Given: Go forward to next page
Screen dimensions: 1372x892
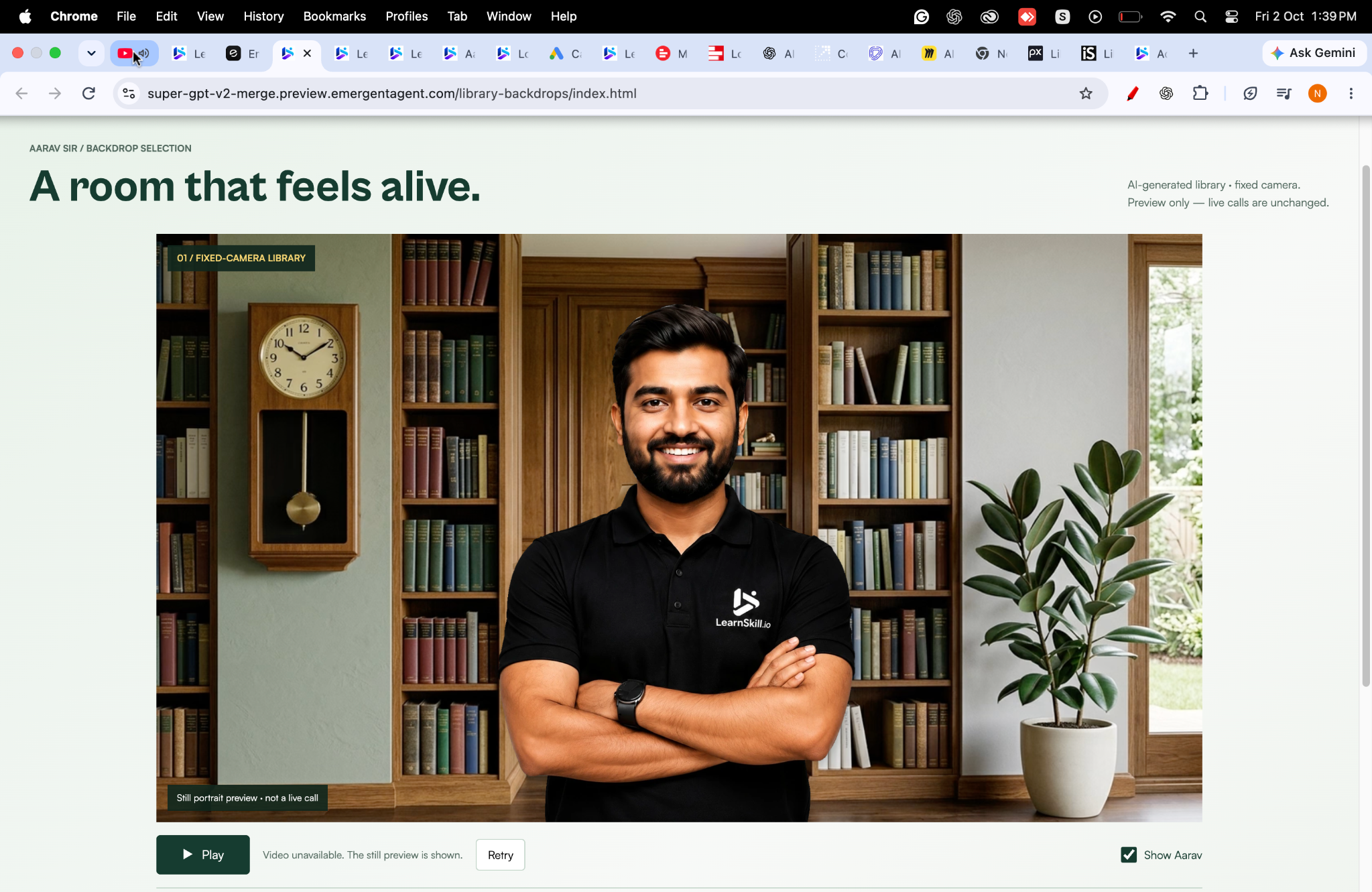Looking at the screenshot, I should (55, 93).
